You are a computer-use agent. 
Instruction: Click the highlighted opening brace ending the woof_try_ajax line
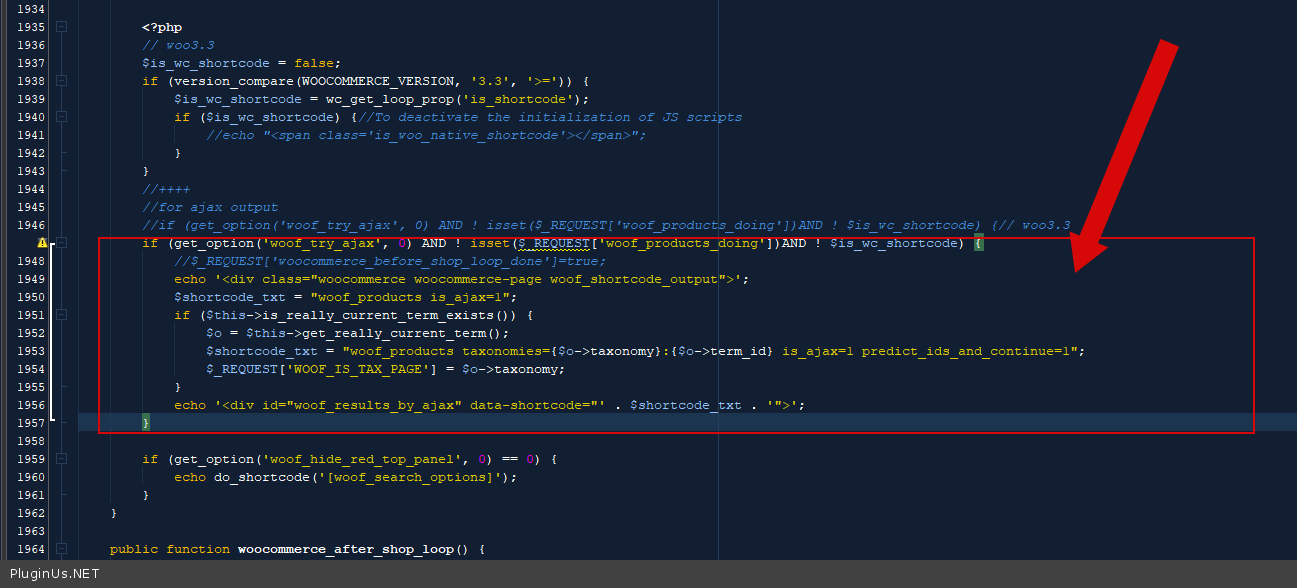pos(979,243)
